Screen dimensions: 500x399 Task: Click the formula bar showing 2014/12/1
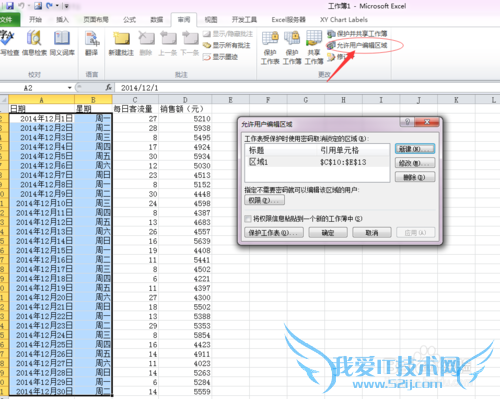click(x=307, y=88)
